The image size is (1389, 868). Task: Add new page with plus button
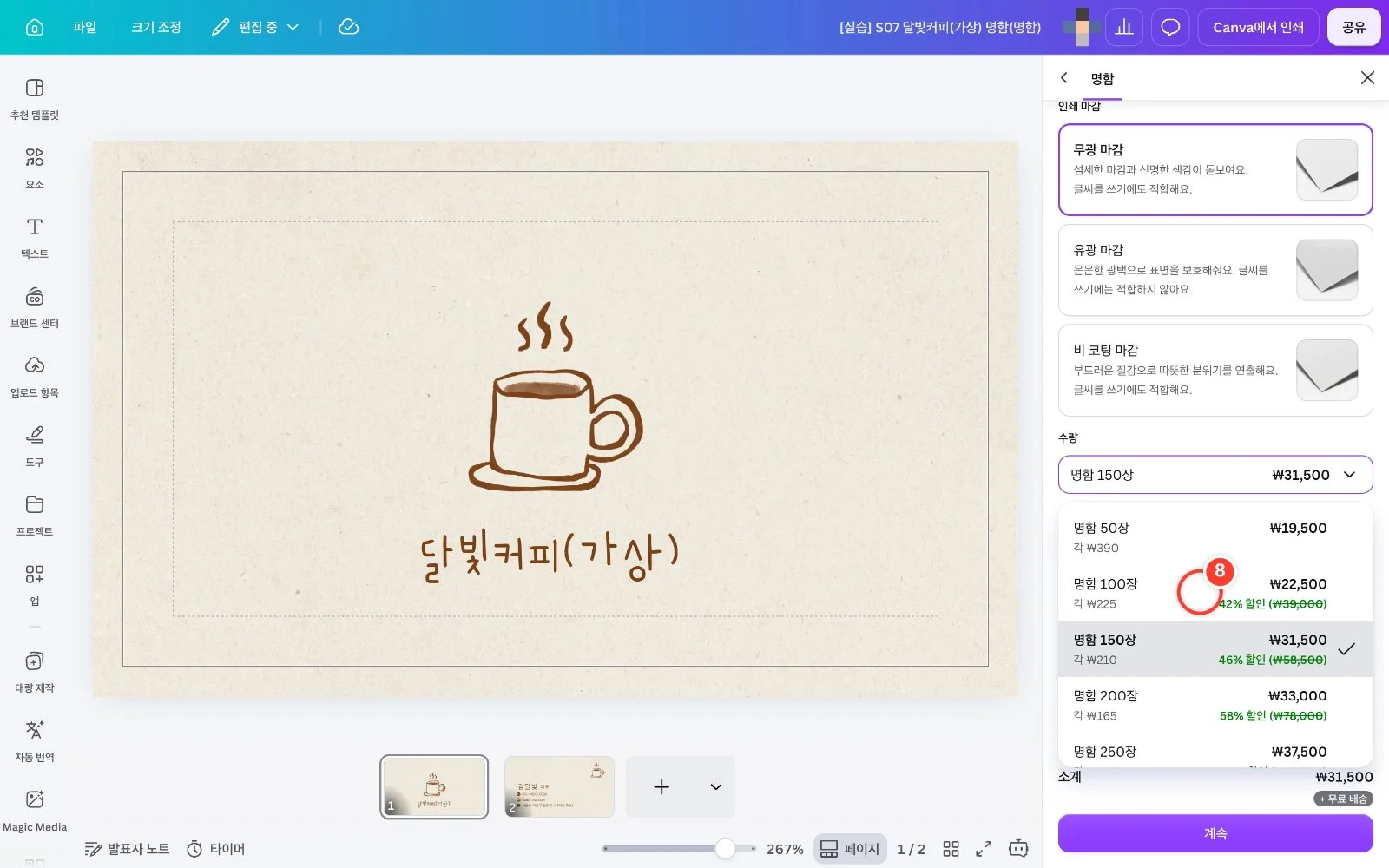point(662,787)
